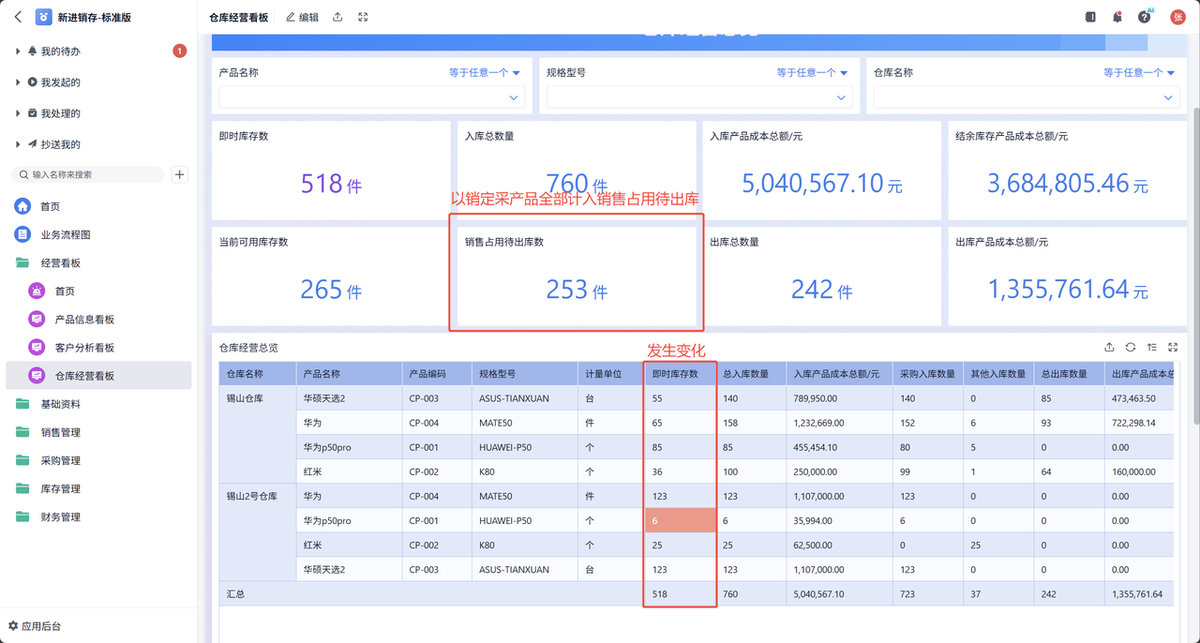This screenshot has height=643, width=1200.
Task: Open 规格型号 condition 等于任意一个 dropdown
Action: click(812, 72)
